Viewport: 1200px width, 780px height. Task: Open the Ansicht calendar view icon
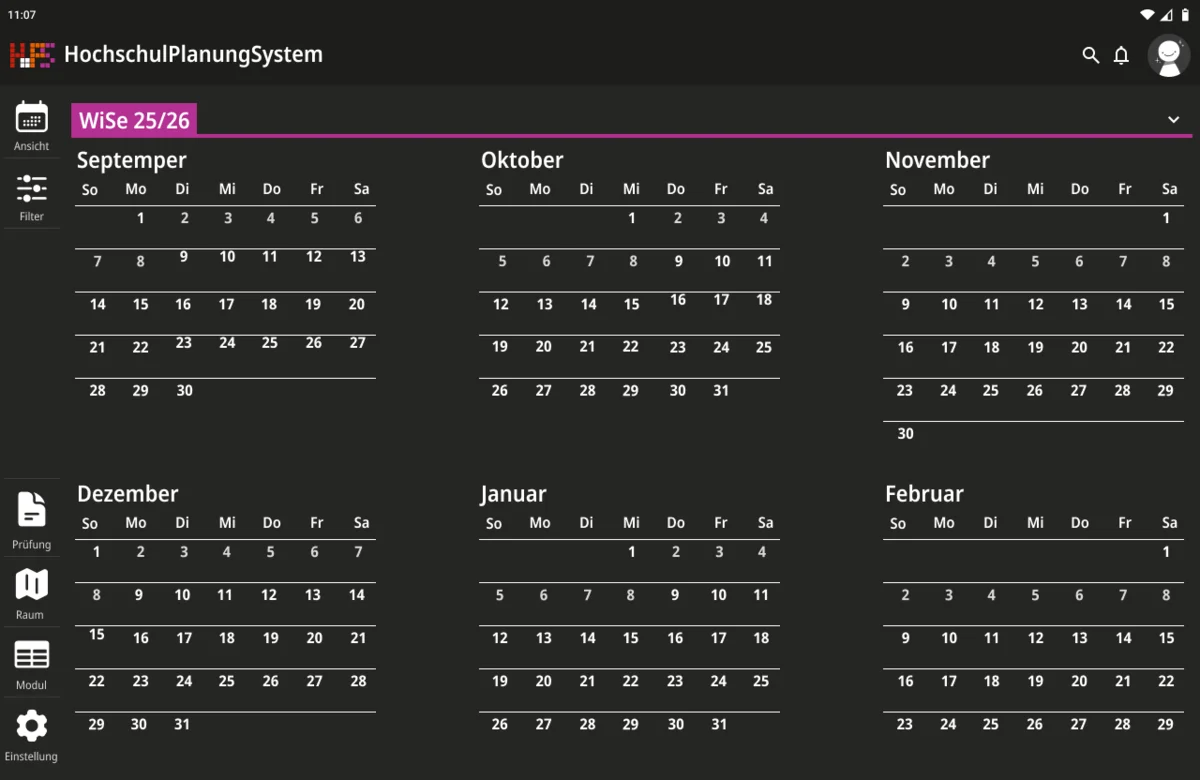(32, 118)
